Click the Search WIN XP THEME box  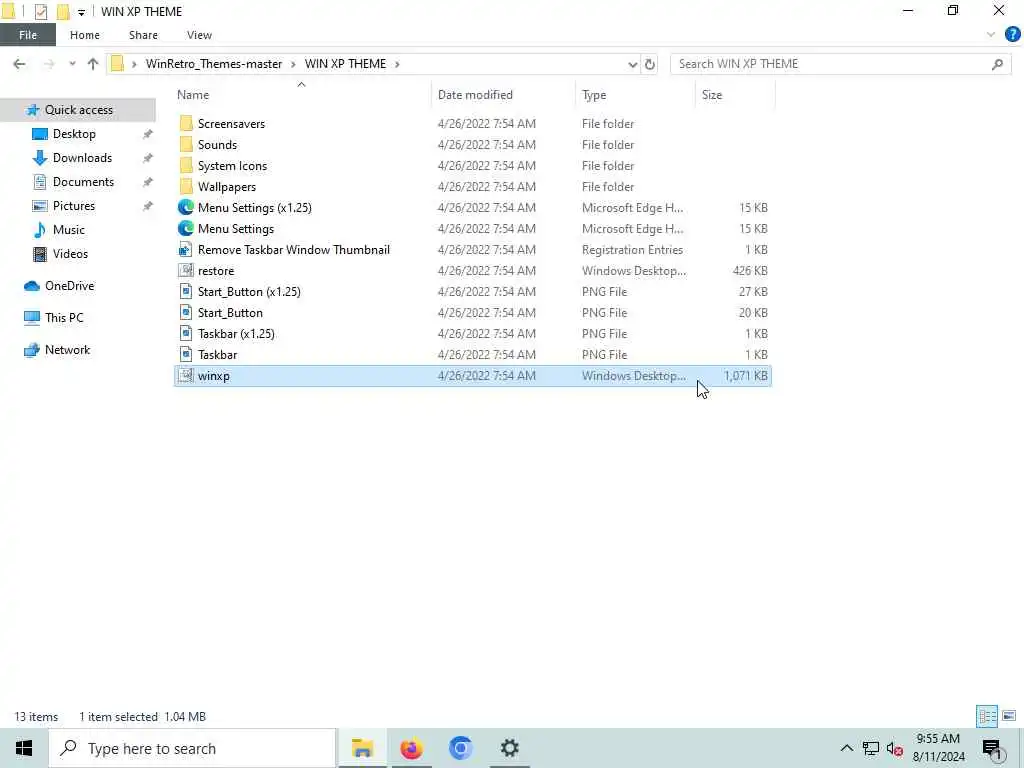[840, 64]
